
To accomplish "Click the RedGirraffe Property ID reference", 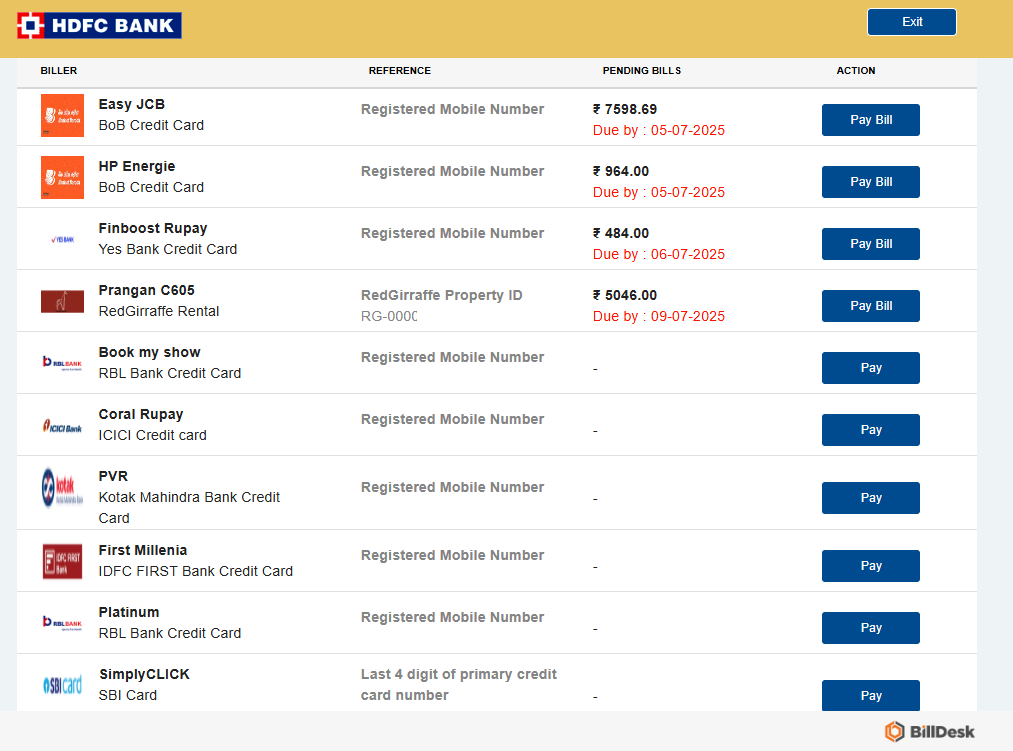I will point(441,295).
